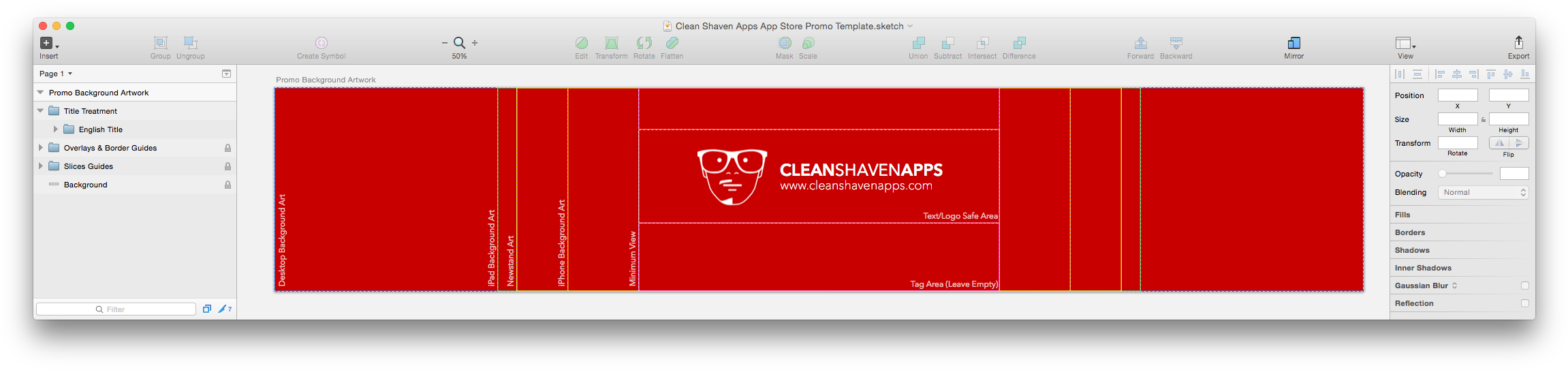
Task: Align layers to vertical middle
Action: 1508,74
